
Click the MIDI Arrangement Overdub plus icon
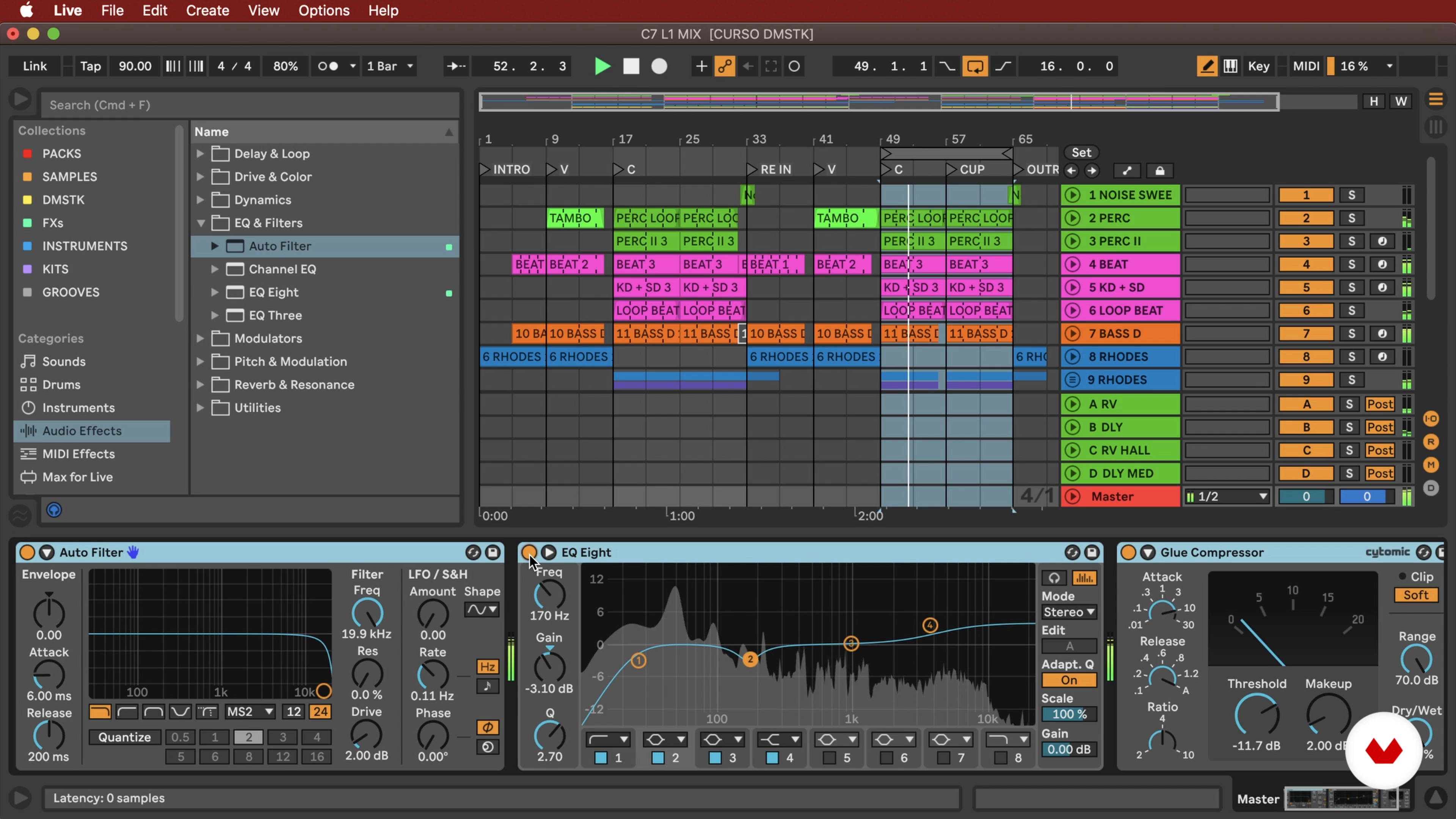pyautogui.click(x=701, y=66)
